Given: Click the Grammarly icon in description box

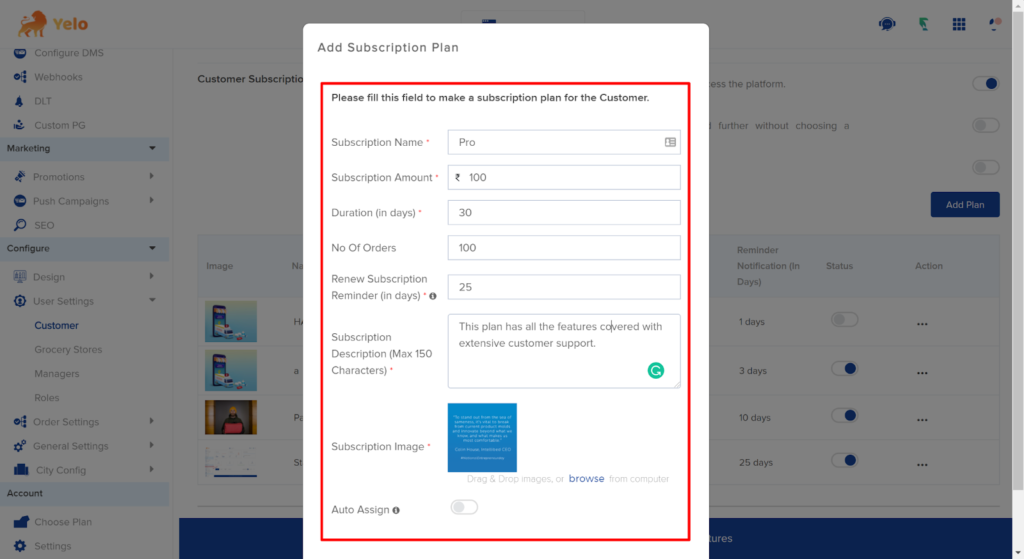Looking at the screenshot, I should click(656, 370).
